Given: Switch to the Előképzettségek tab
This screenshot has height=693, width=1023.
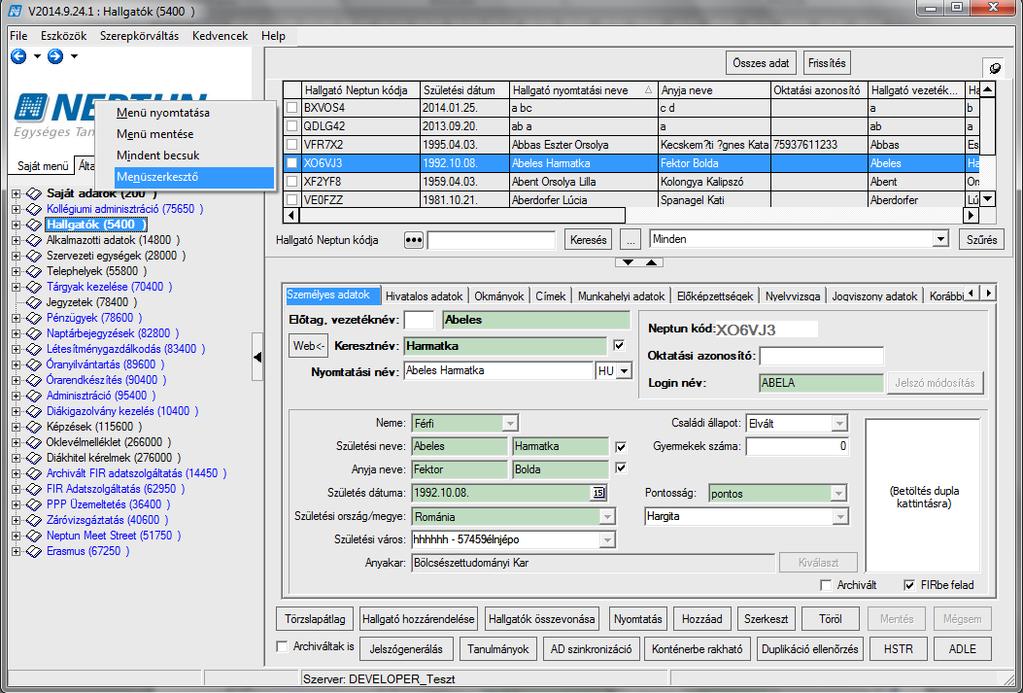Looking at the screenshot, I should pos(715,296).
